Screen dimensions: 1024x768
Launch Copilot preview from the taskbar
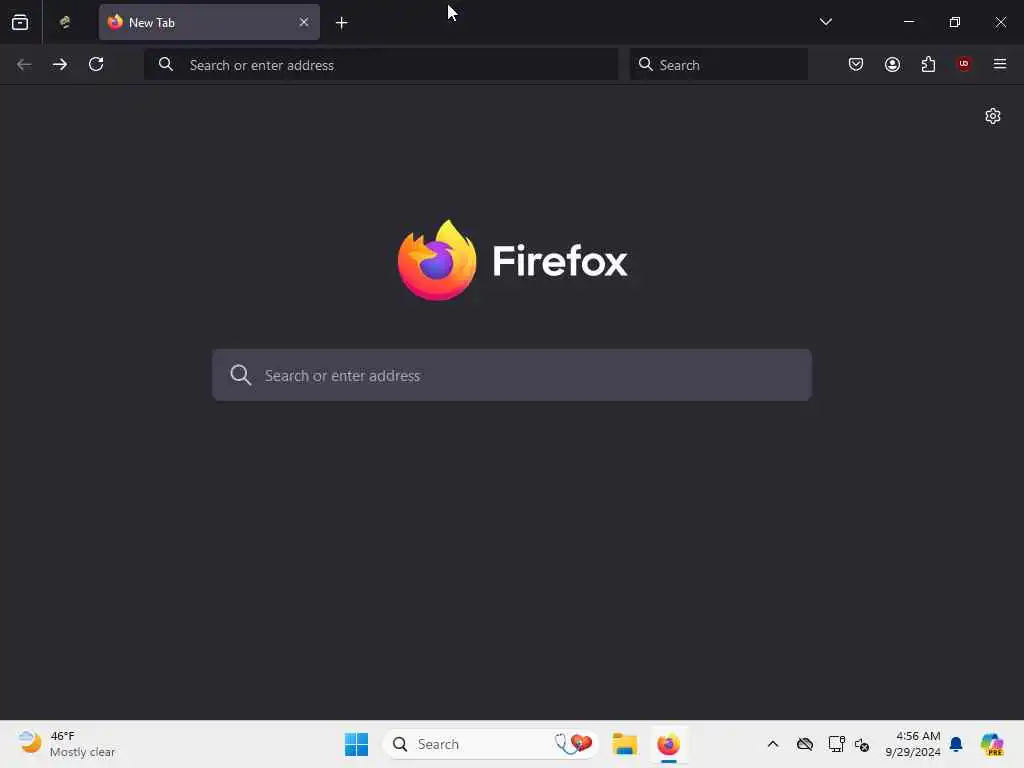point(992,744)
